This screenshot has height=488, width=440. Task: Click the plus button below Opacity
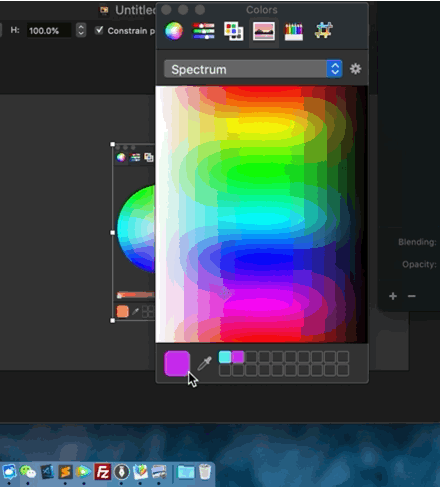pyautogui.click(x=393, y=296)
